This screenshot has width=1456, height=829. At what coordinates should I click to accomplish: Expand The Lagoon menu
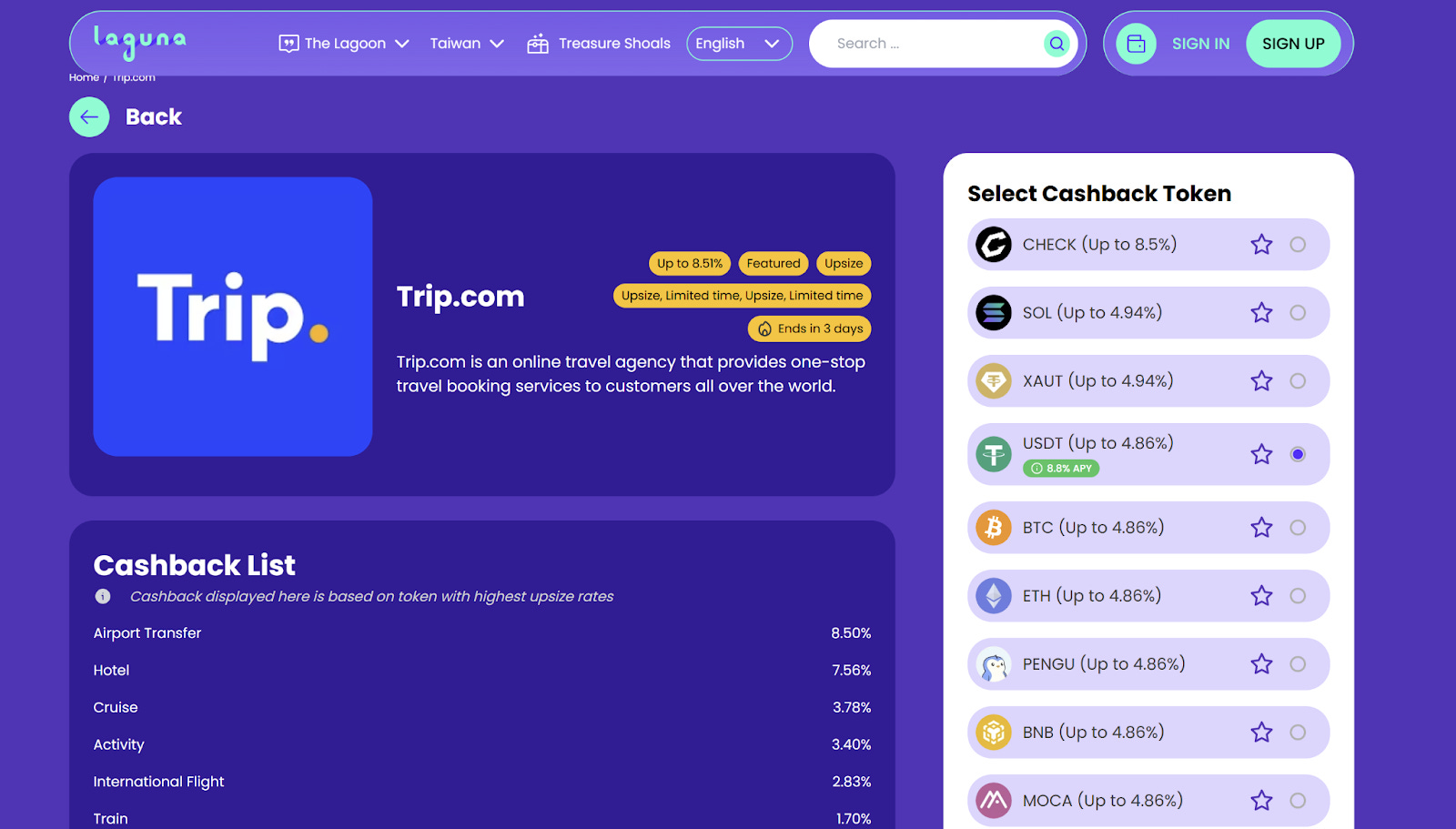tap(344, 44)
